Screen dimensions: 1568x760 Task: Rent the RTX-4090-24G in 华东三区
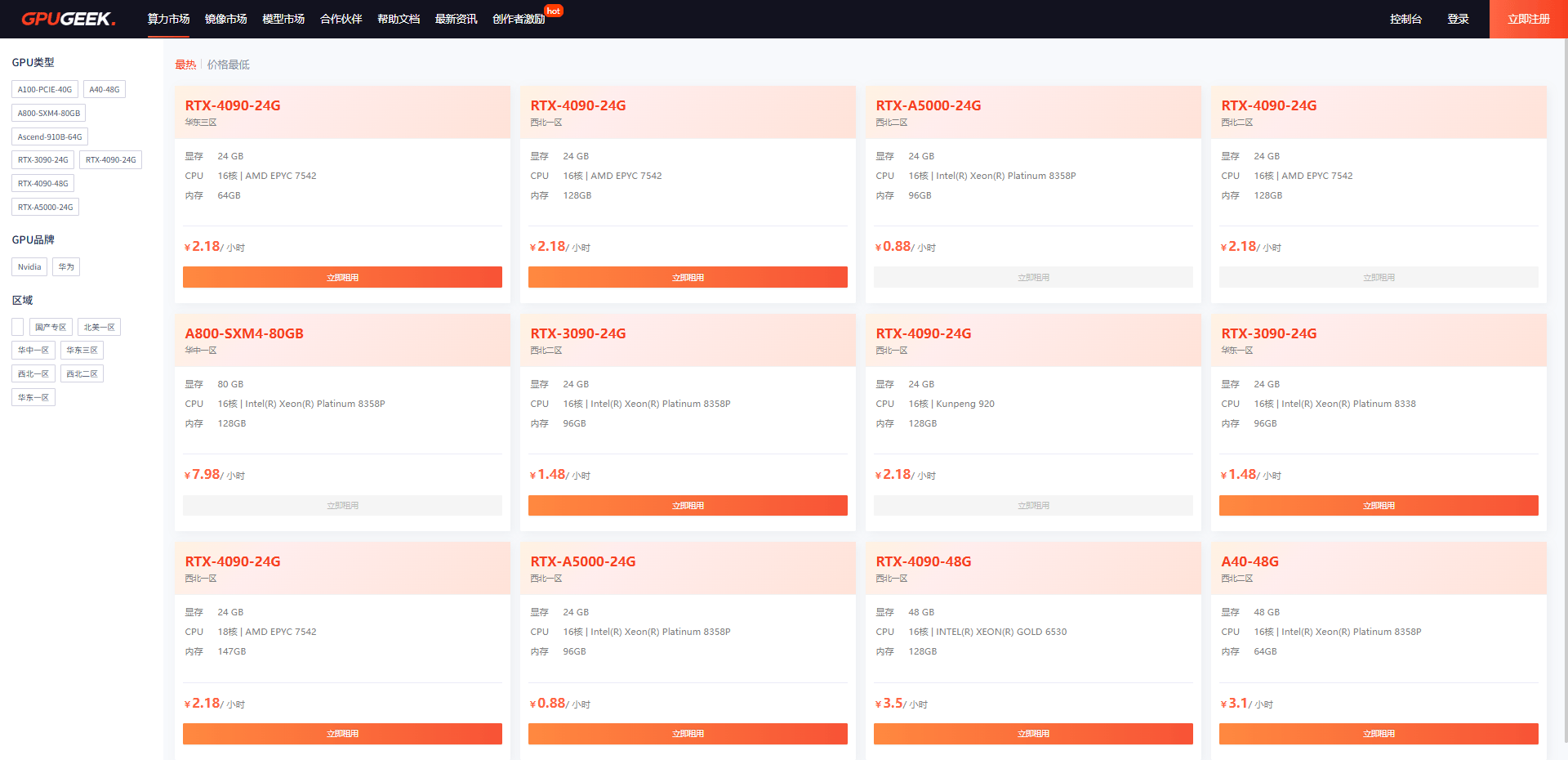click(x=342, y=277)
